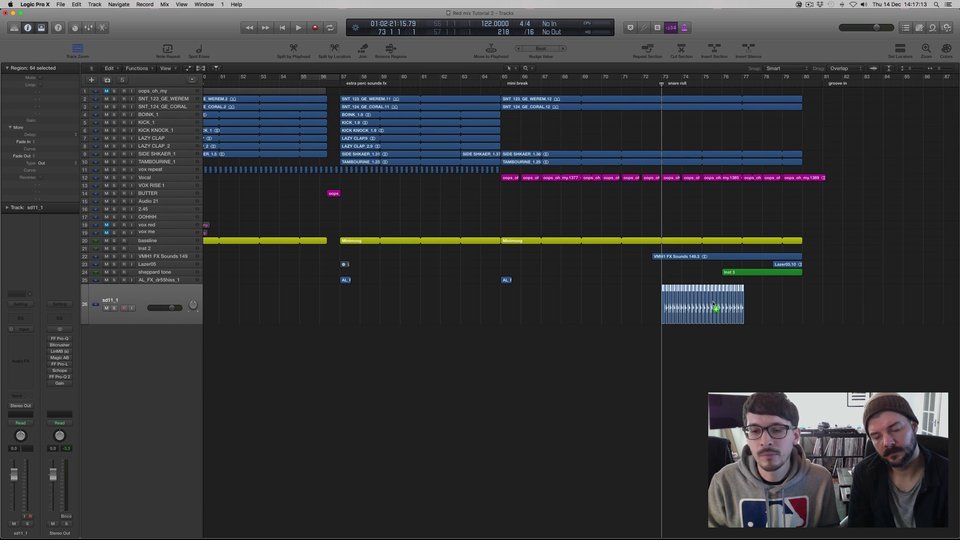Toggle record enable on sd11_1 track
Screen dimensions: 960x540
(x=124, y=308)
